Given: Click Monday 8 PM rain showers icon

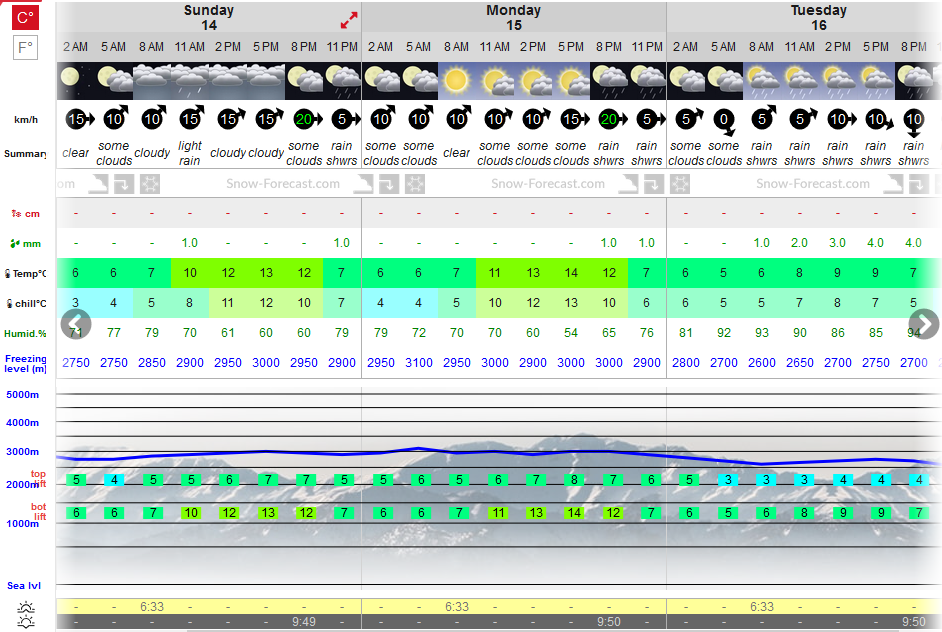Looking at the screenshot, I should pyautogui.click(x=609, y=81).
